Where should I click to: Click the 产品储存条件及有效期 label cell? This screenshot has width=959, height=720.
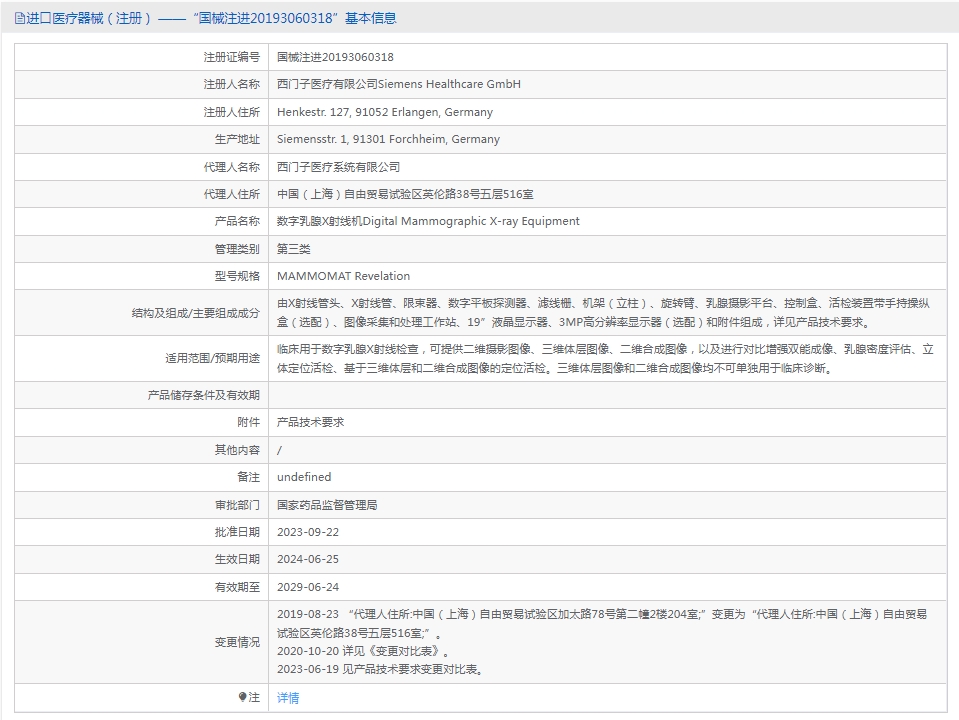click(x=141, y=395)
